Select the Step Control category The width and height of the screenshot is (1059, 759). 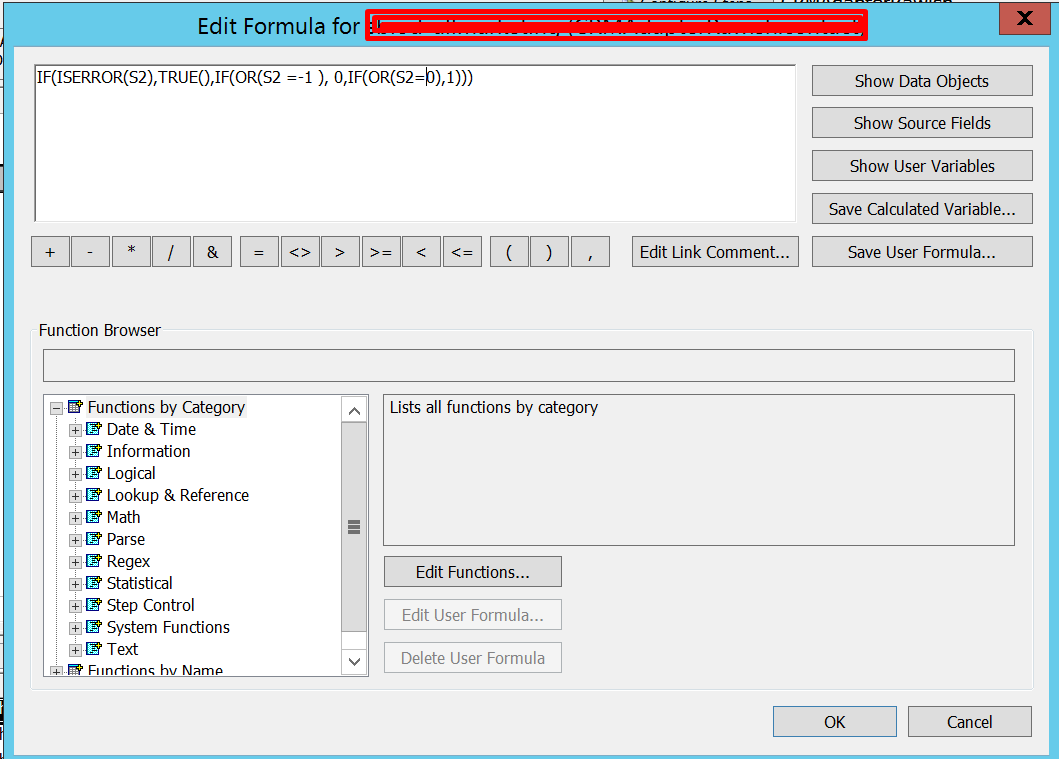coord(150,606)
